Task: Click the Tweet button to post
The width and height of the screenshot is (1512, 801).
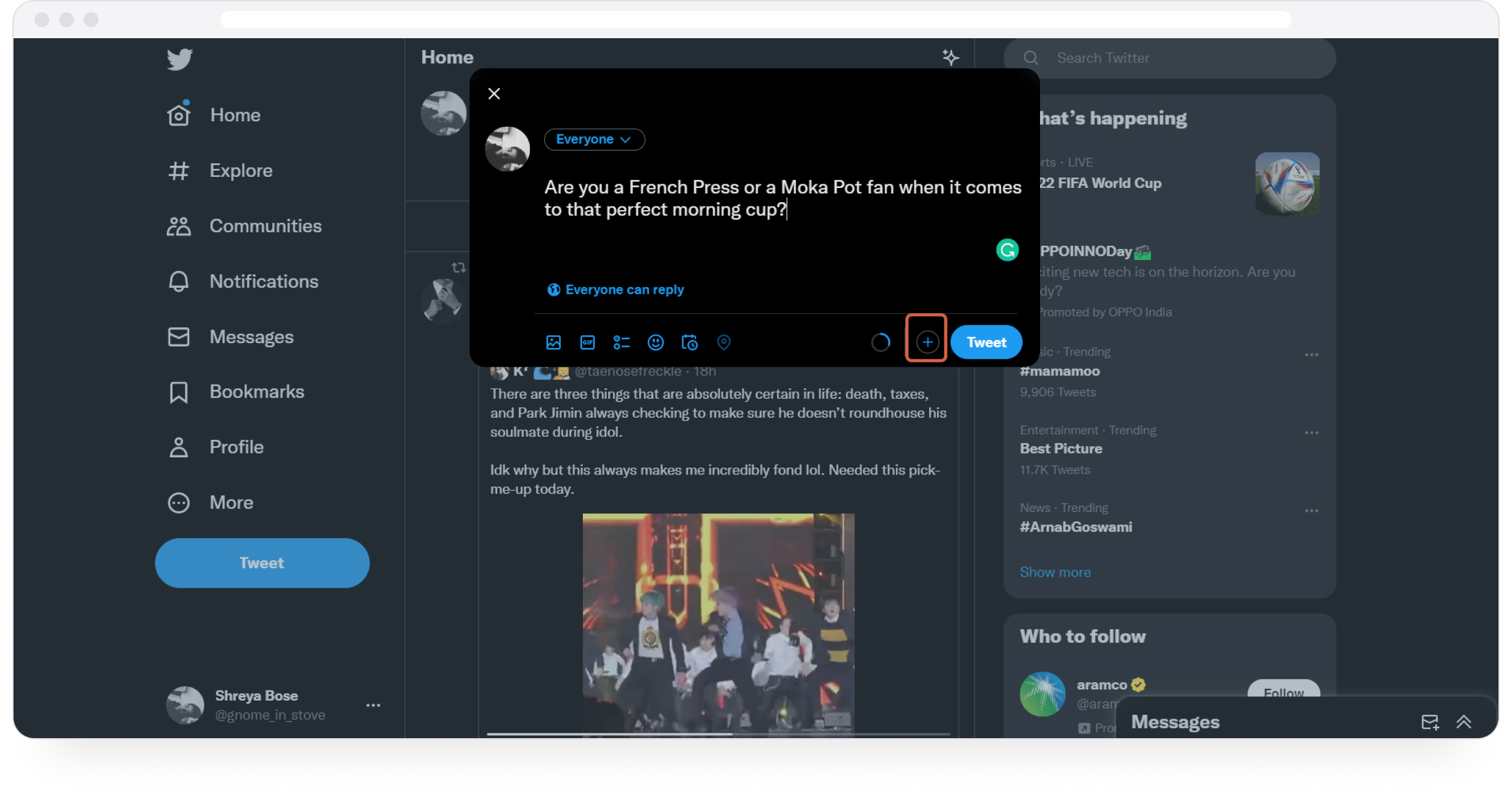Action: tap(986, 342)
